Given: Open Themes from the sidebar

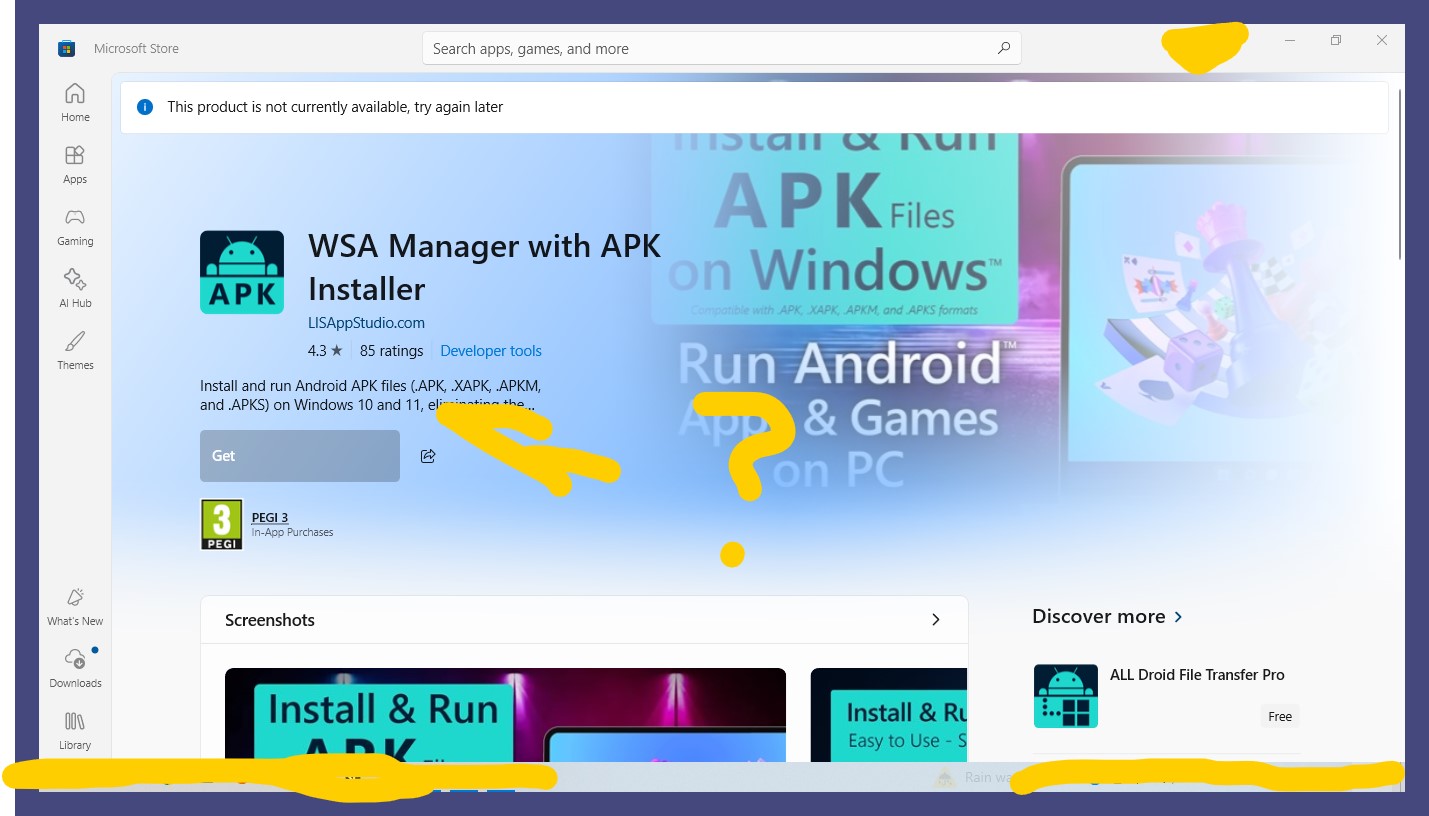Looking at the screenshot, I should [75, 351].
